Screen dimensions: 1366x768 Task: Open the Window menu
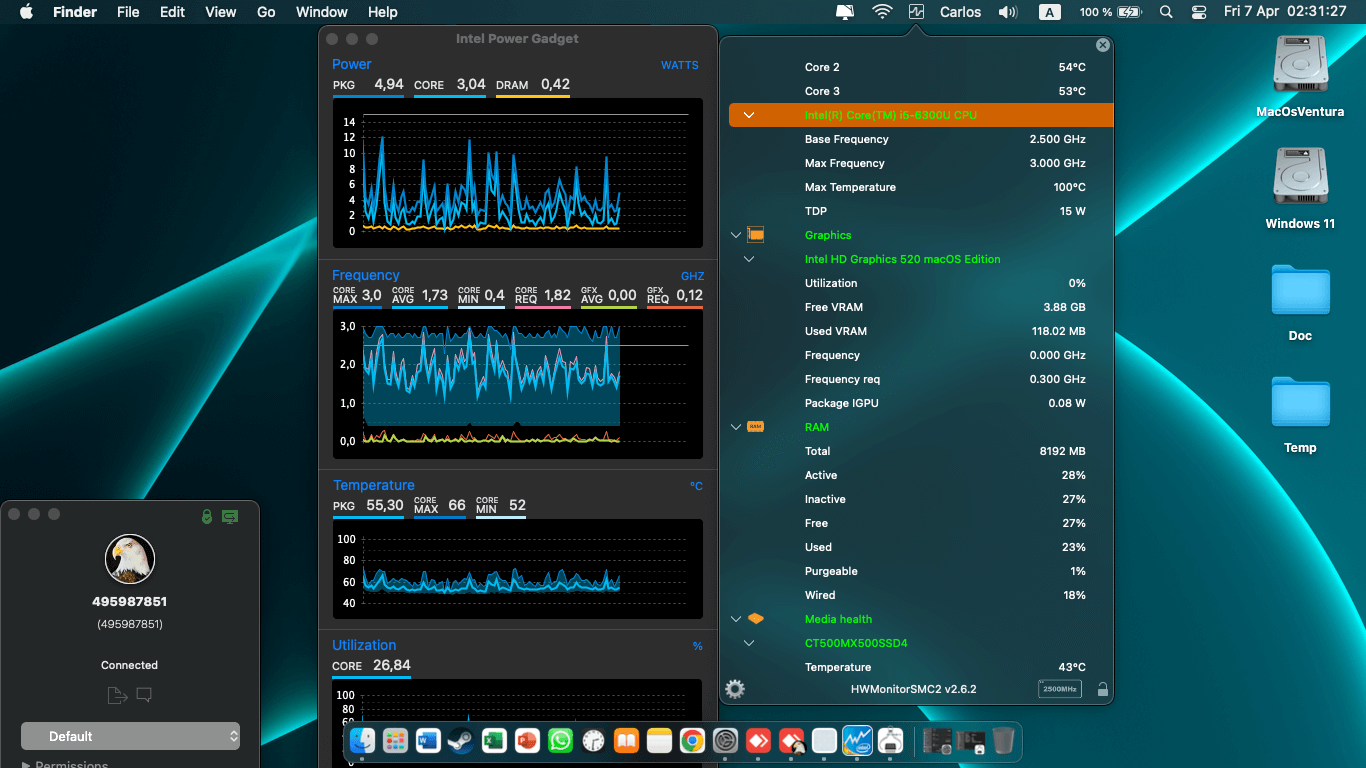pyautogui.click(x=322, y=12)
